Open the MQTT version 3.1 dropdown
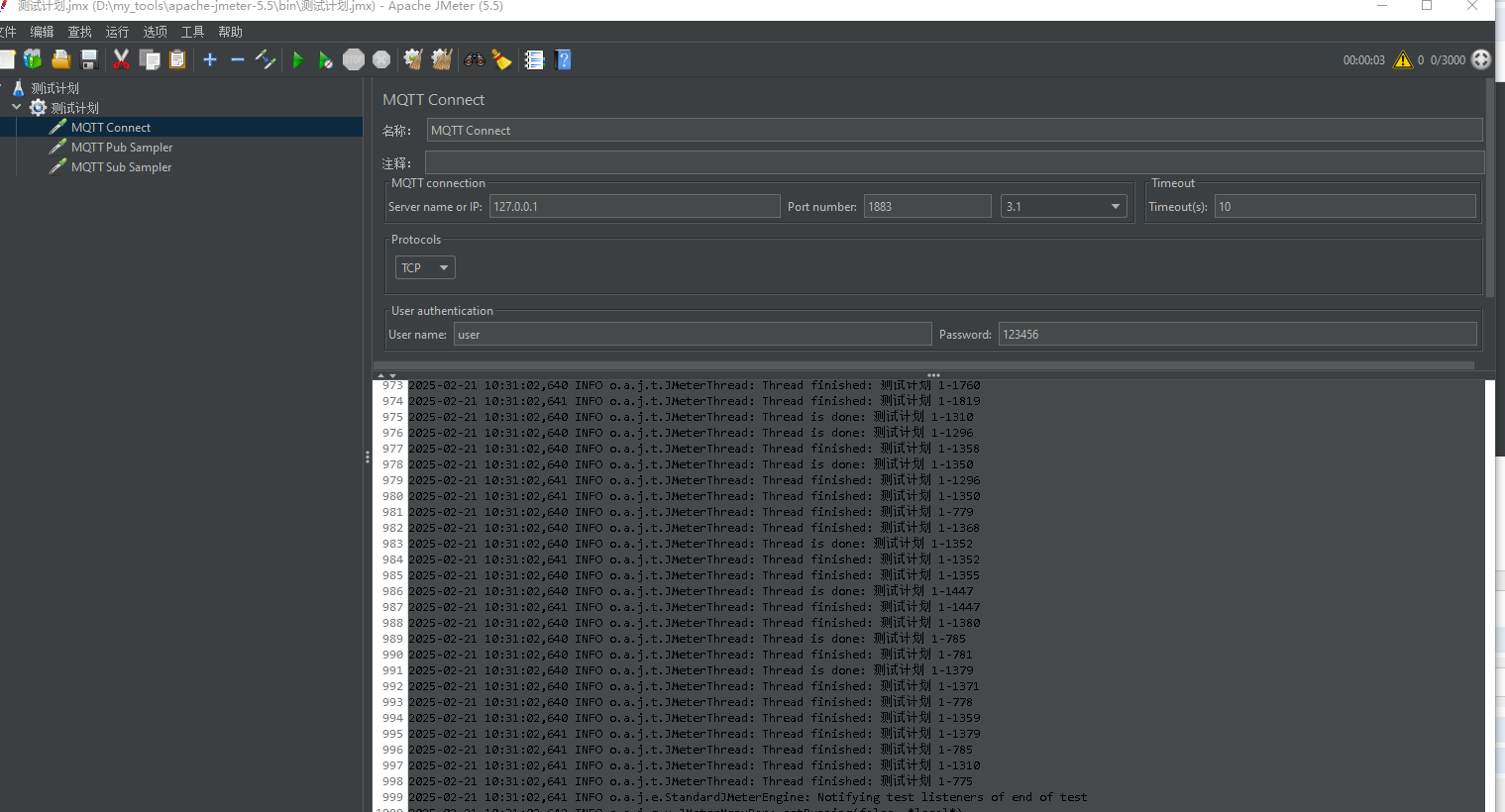The width and height of the screenshot is (1505, 812). click(x=1063, y=206)
